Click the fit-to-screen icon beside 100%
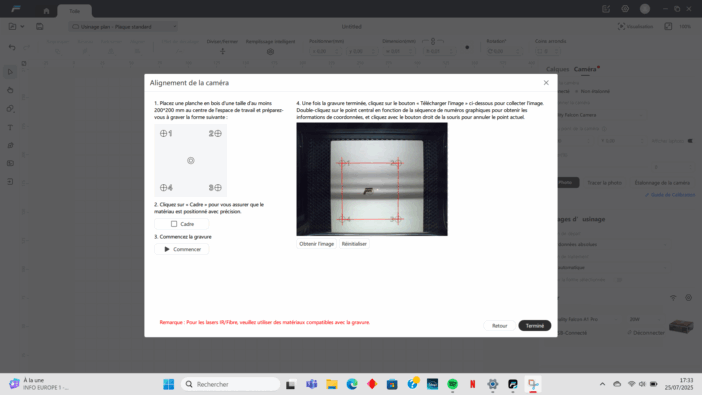This screenshot has height=395, width=702. click(668, 26)
